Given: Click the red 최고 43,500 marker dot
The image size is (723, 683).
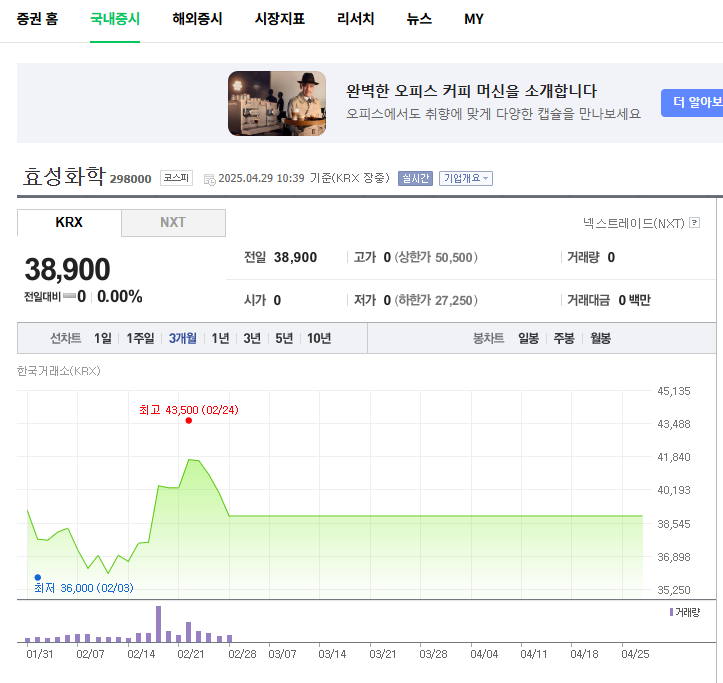Looking at the screenshot, I should (x=189, y=421).
